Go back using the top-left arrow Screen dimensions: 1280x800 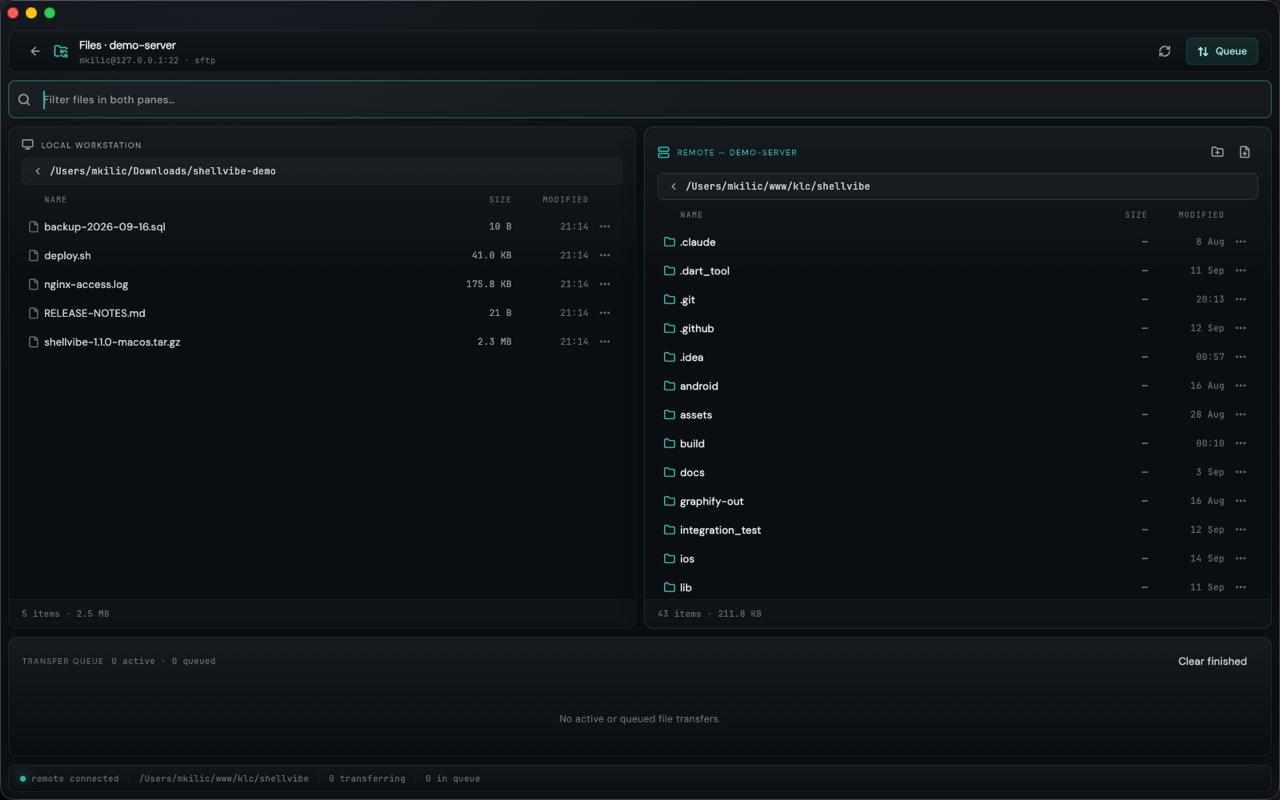(x=35, y=51)
